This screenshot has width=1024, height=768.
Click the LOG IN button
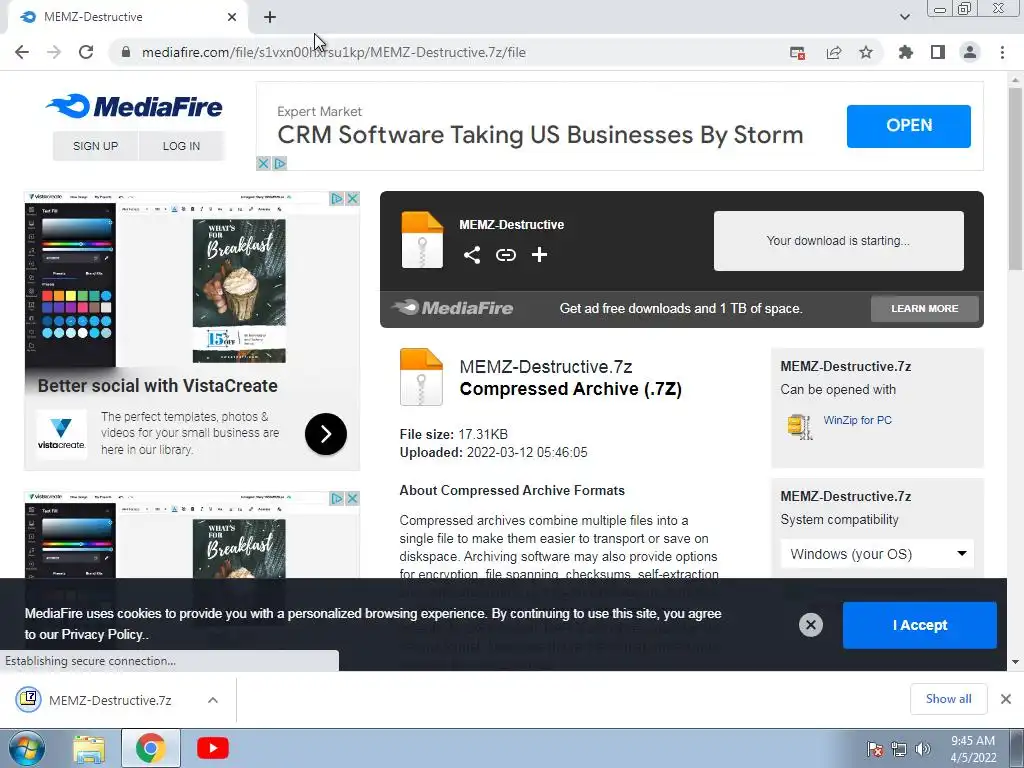(x=181, y=146)
